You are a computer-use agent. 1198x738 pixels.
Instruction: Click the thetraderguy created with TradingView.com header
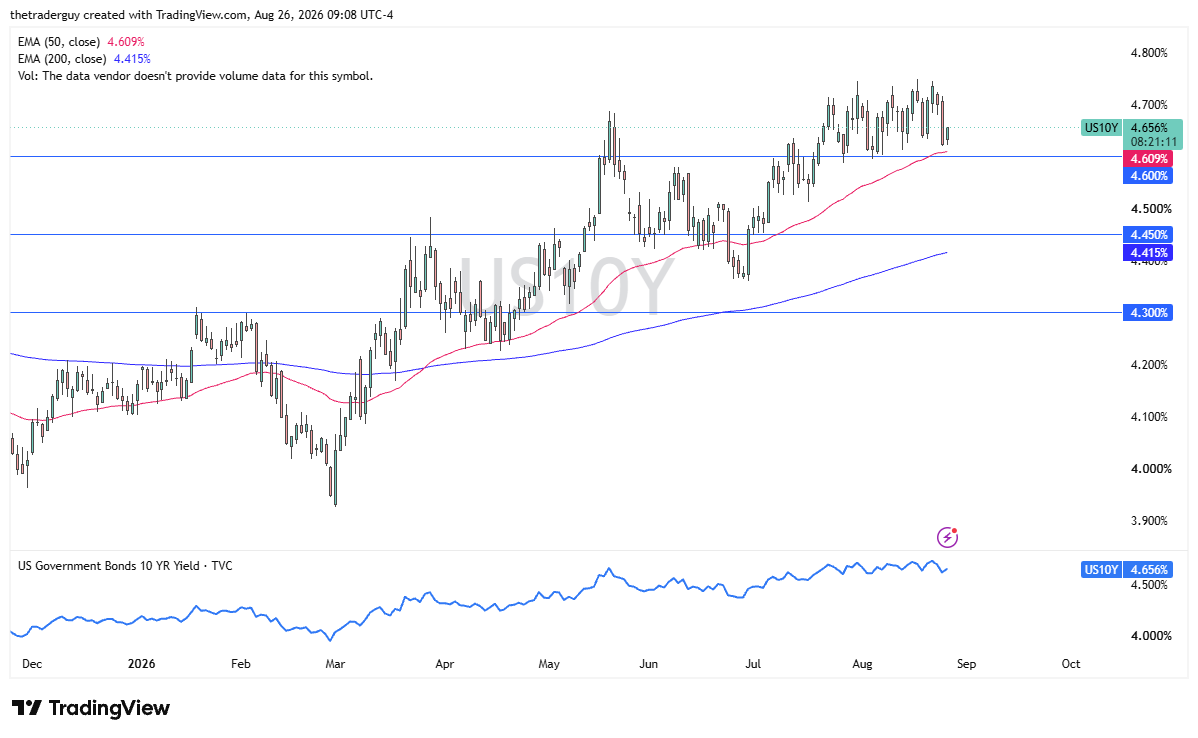coord(202,15)
